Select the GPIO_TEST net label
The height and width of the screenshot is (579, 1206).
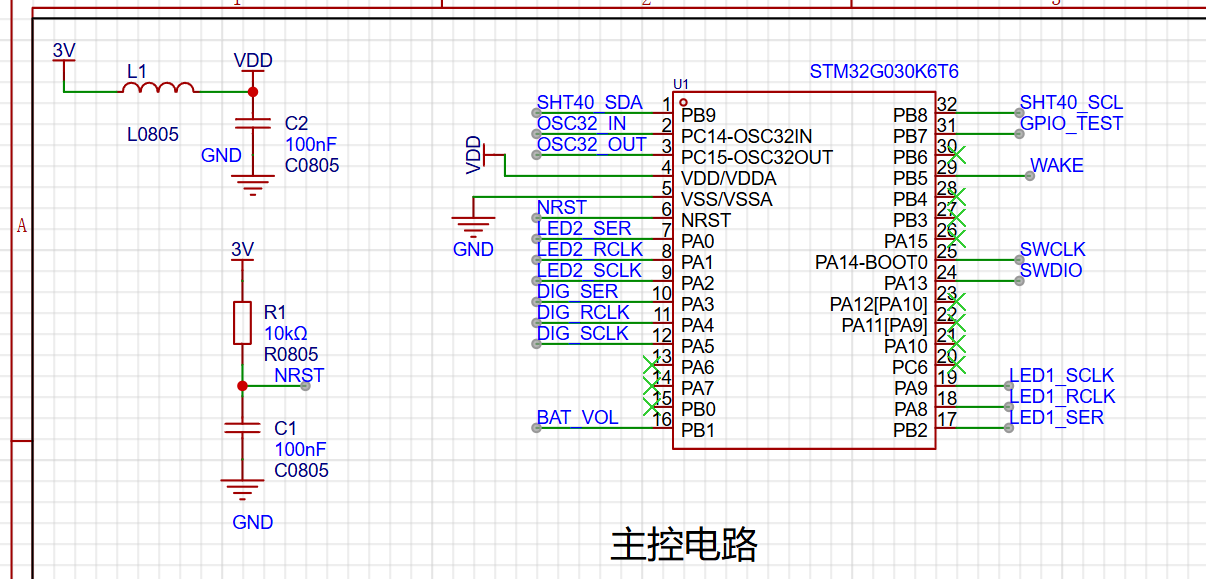1071,123
